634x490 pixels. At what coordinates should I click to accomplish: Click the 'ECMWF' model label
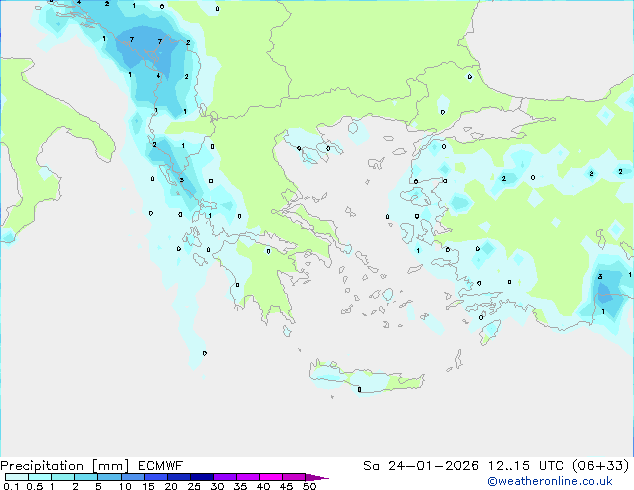[161, 466]
